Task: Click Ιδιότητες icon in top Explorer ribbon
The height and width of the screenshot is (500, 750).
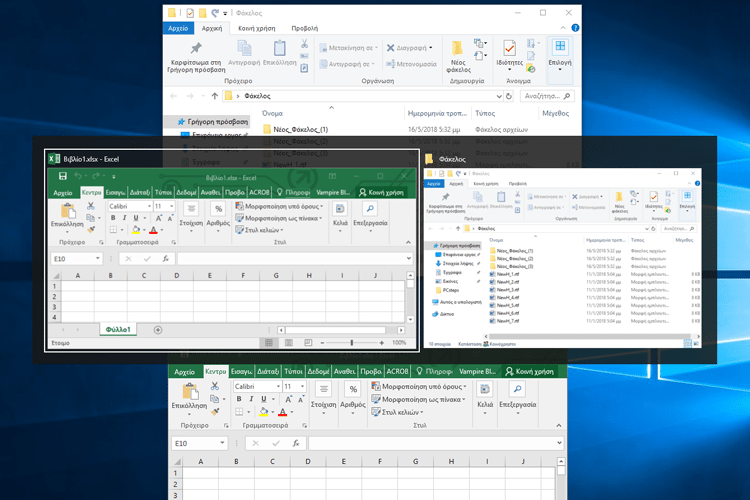Action: tap(510, 50)
